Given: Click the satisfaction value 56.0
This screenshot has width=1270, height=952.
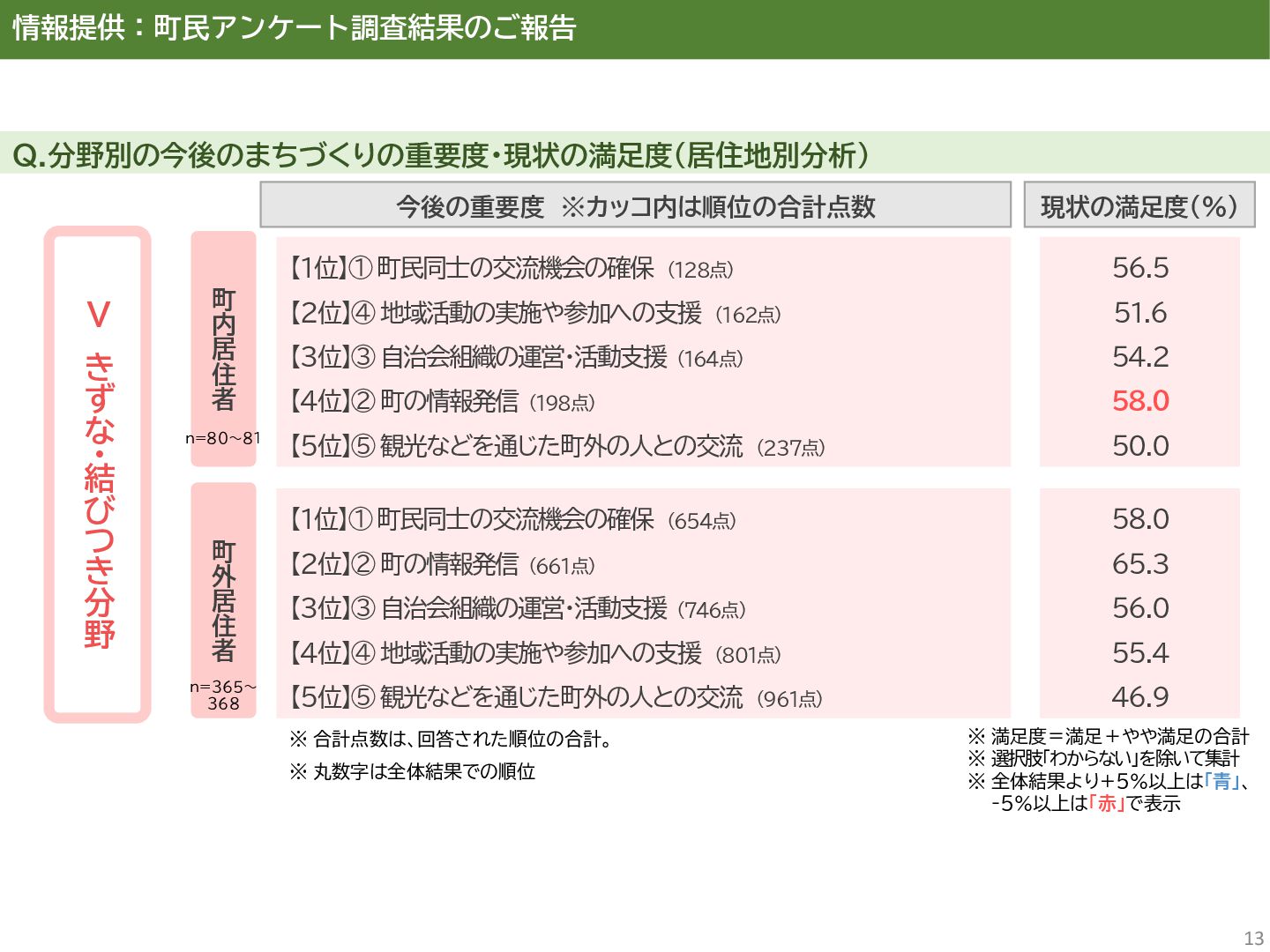Looking at the screenshot, I should coord(1140,607).
